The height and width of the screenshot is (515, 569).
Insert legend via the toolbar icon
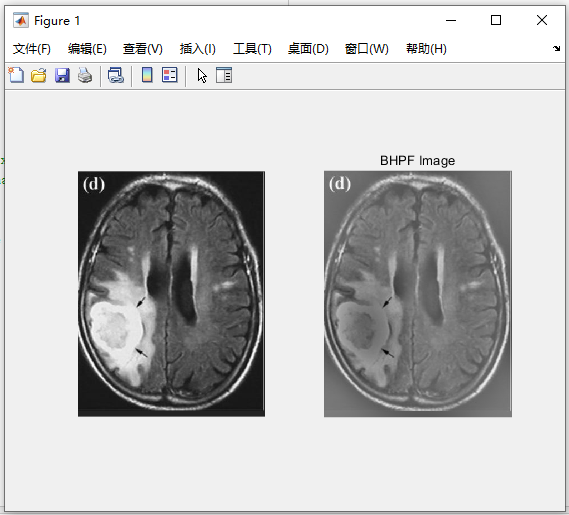pyautogui.click(x=169, y=75)
